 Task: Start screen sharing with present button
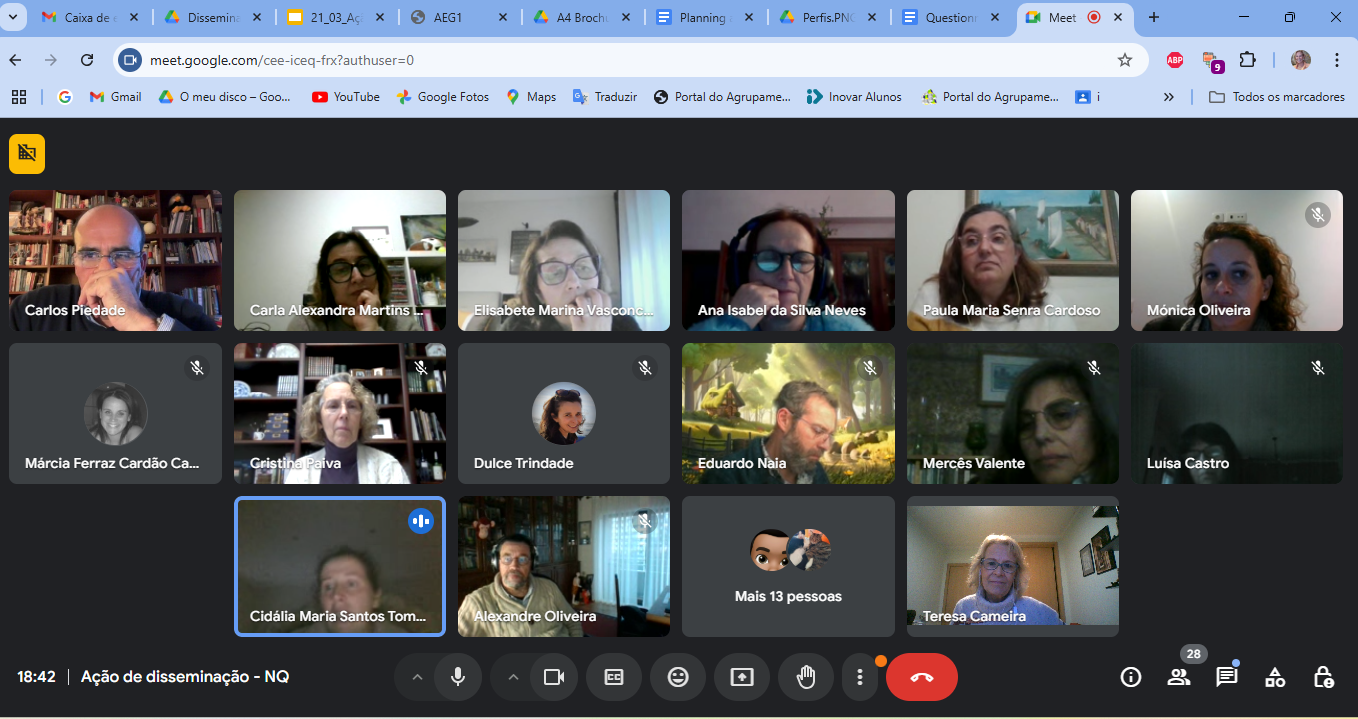click(x=742, y=677)
